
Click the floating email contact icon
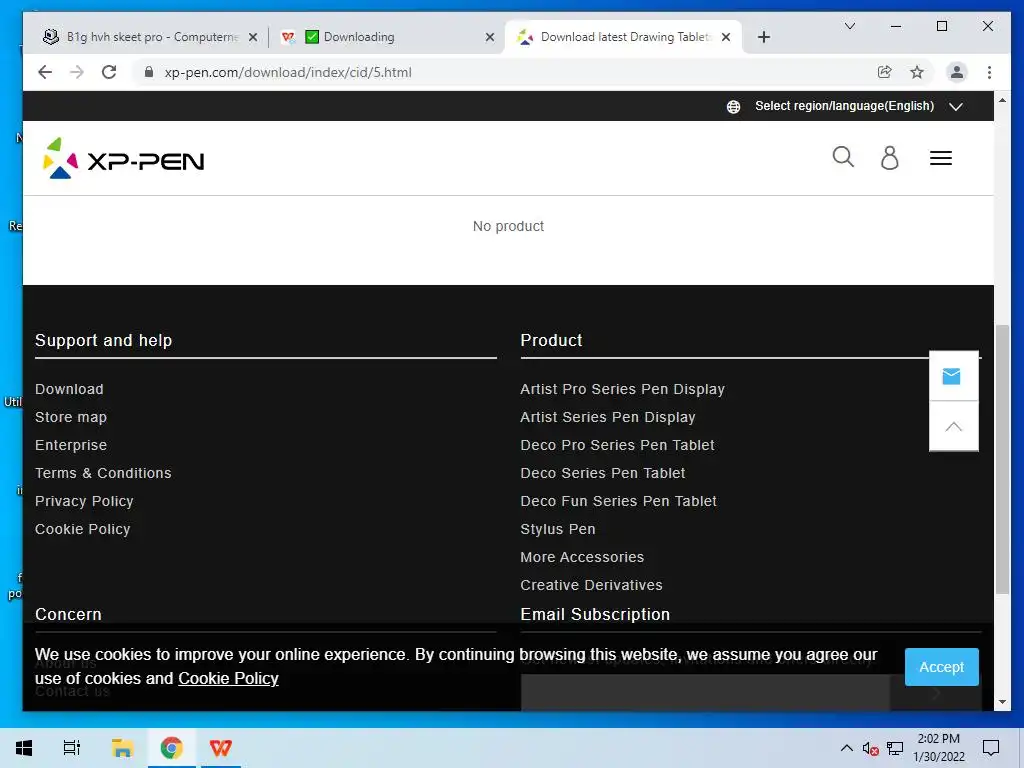coord(953,376)
